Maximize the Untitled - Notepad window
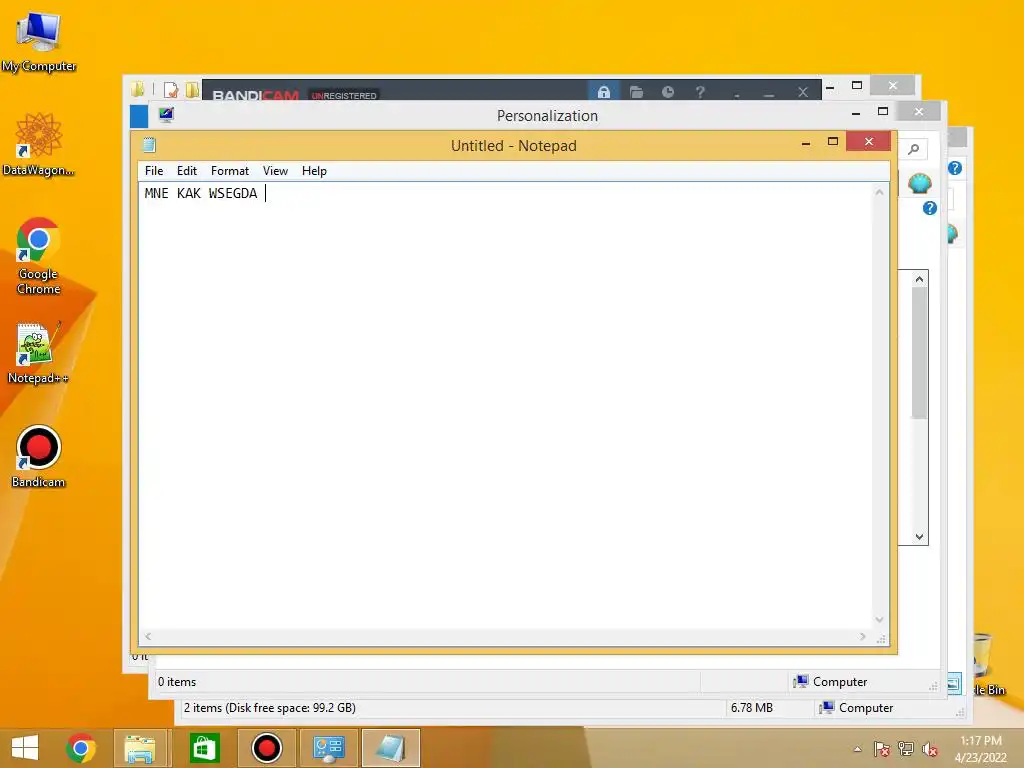This screenshot has width=1024, height=768. point(833,142)
